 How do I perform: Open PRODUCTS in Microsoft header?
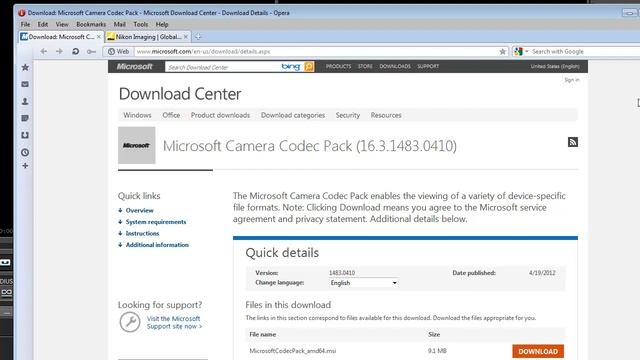pyautogui.click(x=338, y=66)
